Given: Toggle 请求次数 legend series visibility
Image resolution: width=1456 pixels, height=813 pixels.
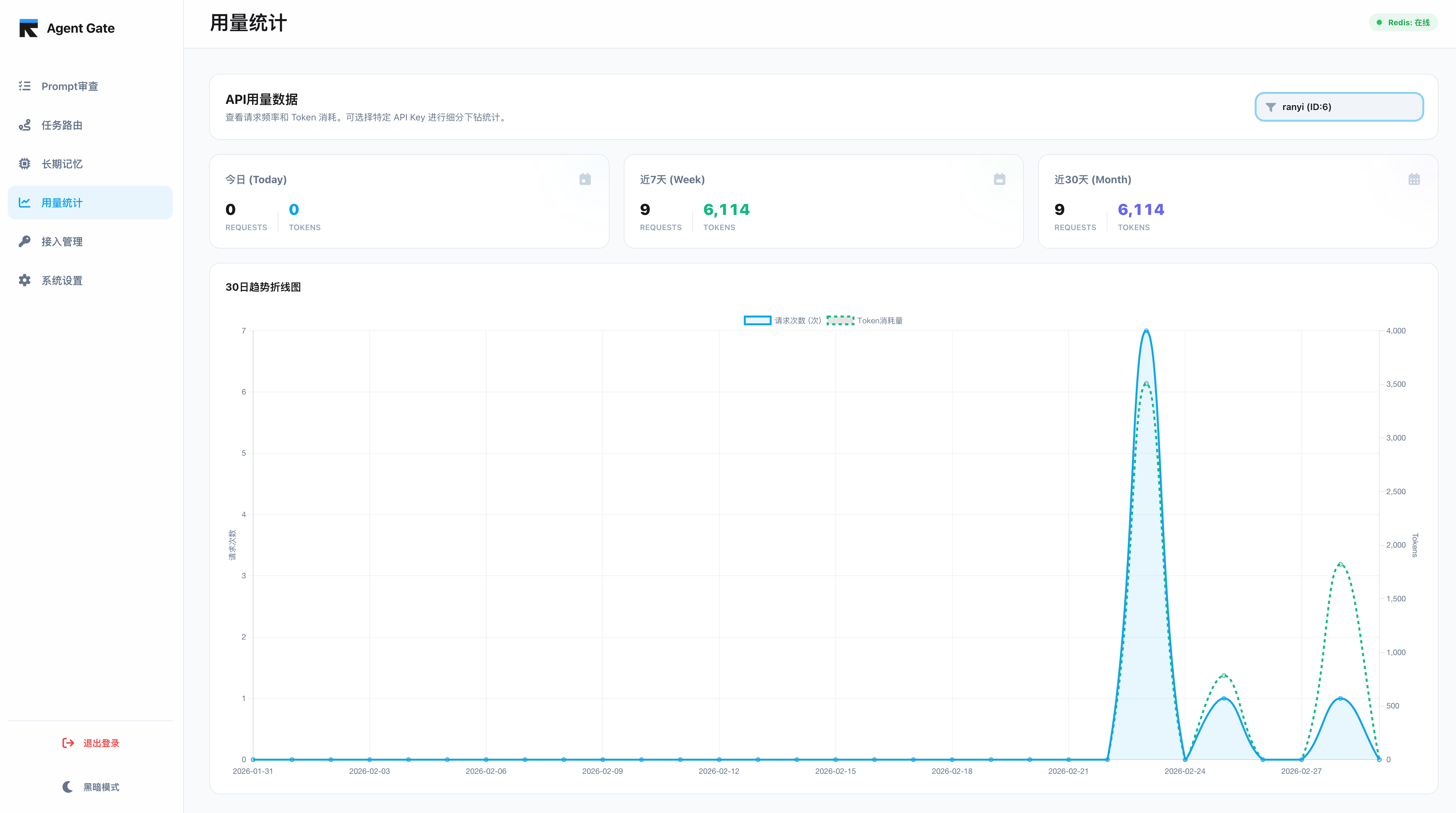Looking at the screenshot, I should pyautogui.click(x=782, y=320).
